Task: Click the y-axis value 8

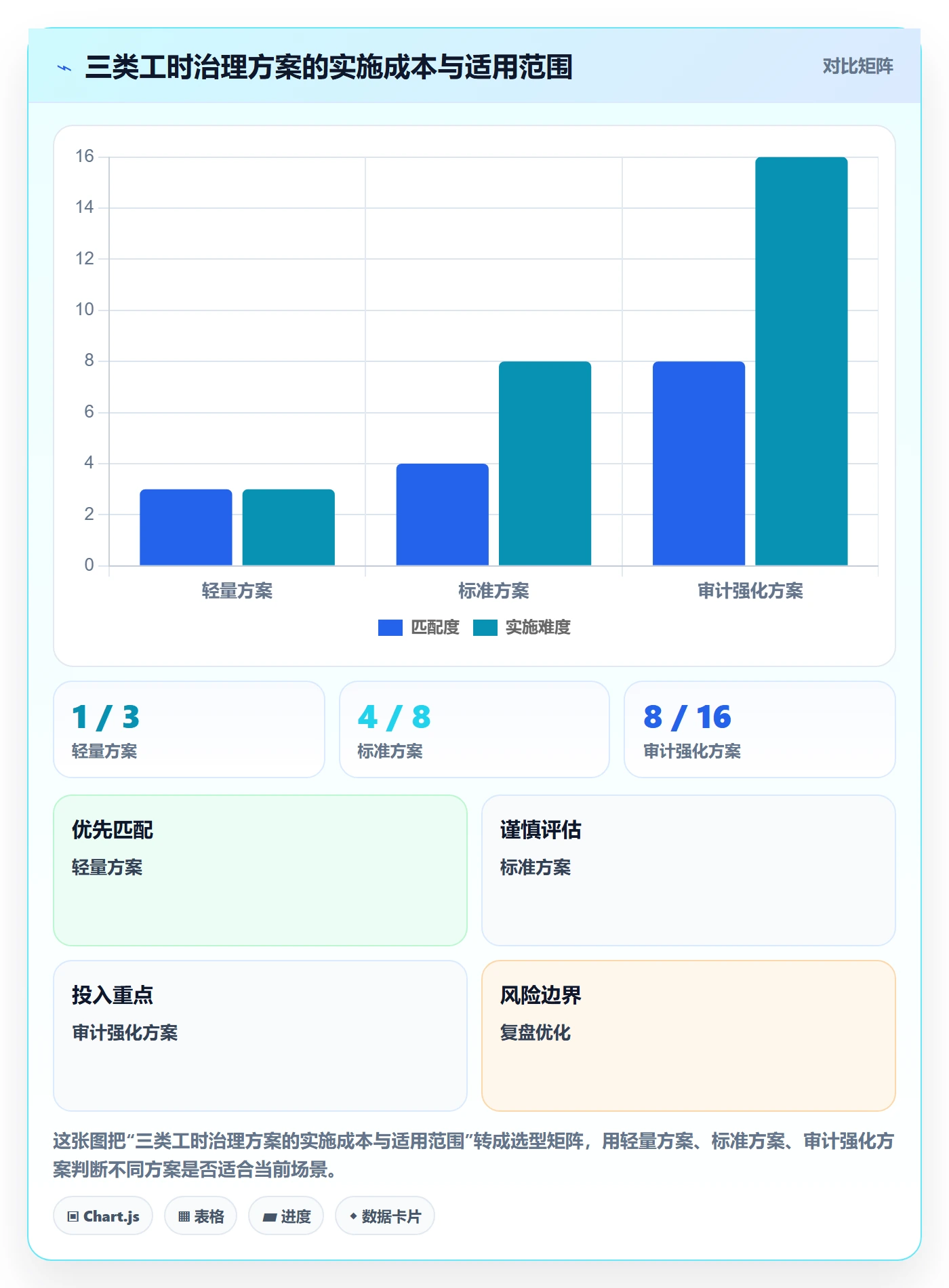Action: (x=89, y=361)
